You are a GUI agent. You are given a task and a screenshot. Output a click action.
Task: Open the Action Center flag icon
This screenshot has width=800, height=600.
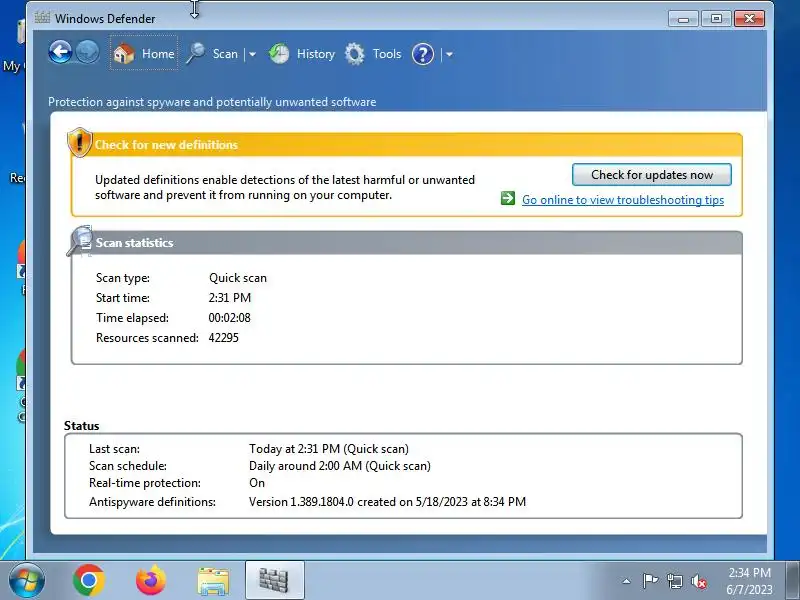[650, 581]
